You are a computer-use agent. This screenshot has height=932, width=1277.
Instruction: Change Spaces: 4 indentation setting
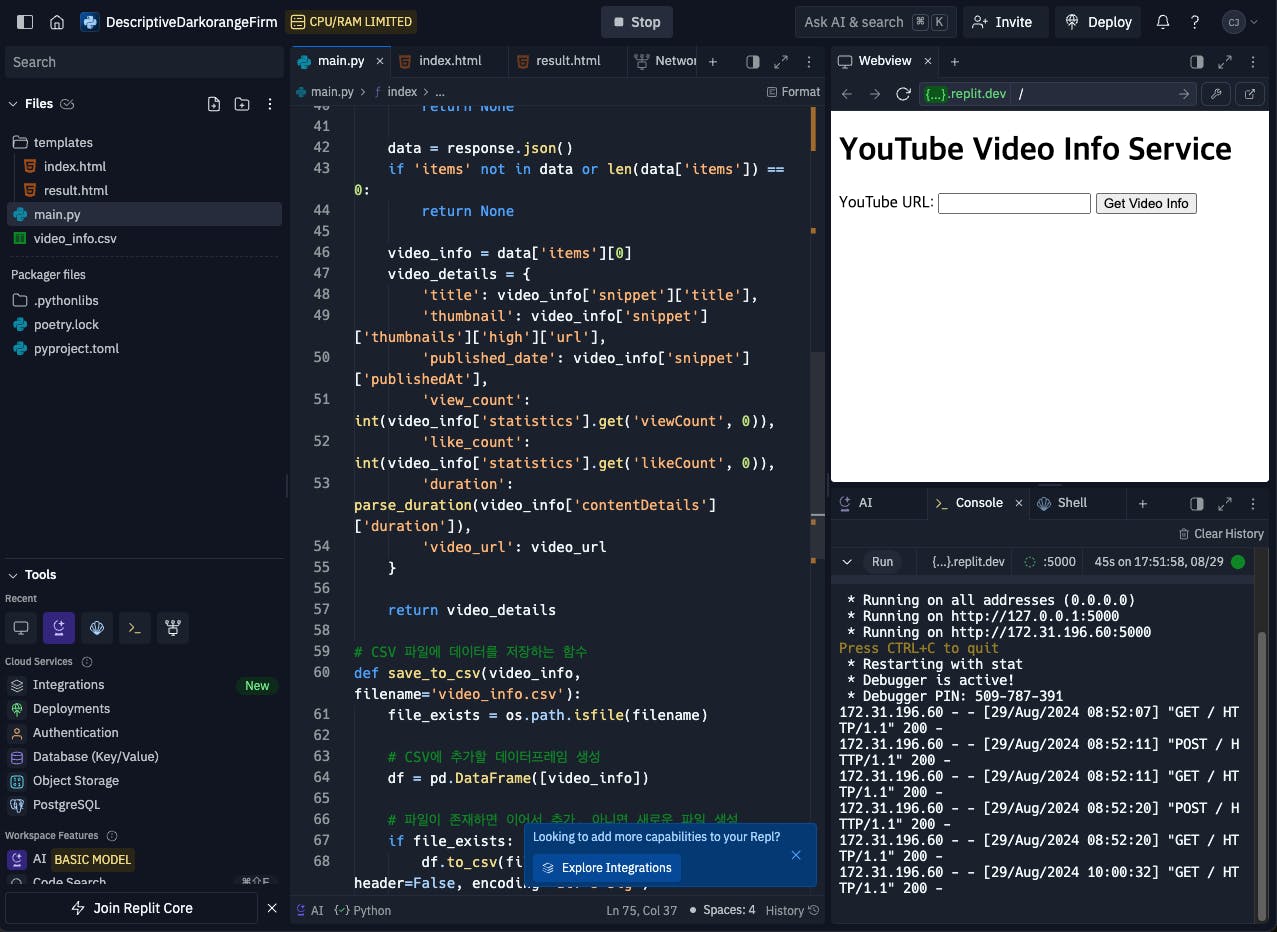[x=729, y=910]
